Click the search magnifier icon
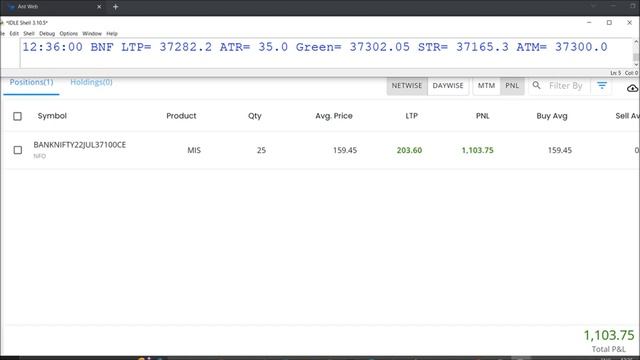640x360 pixels. (536, 85)
